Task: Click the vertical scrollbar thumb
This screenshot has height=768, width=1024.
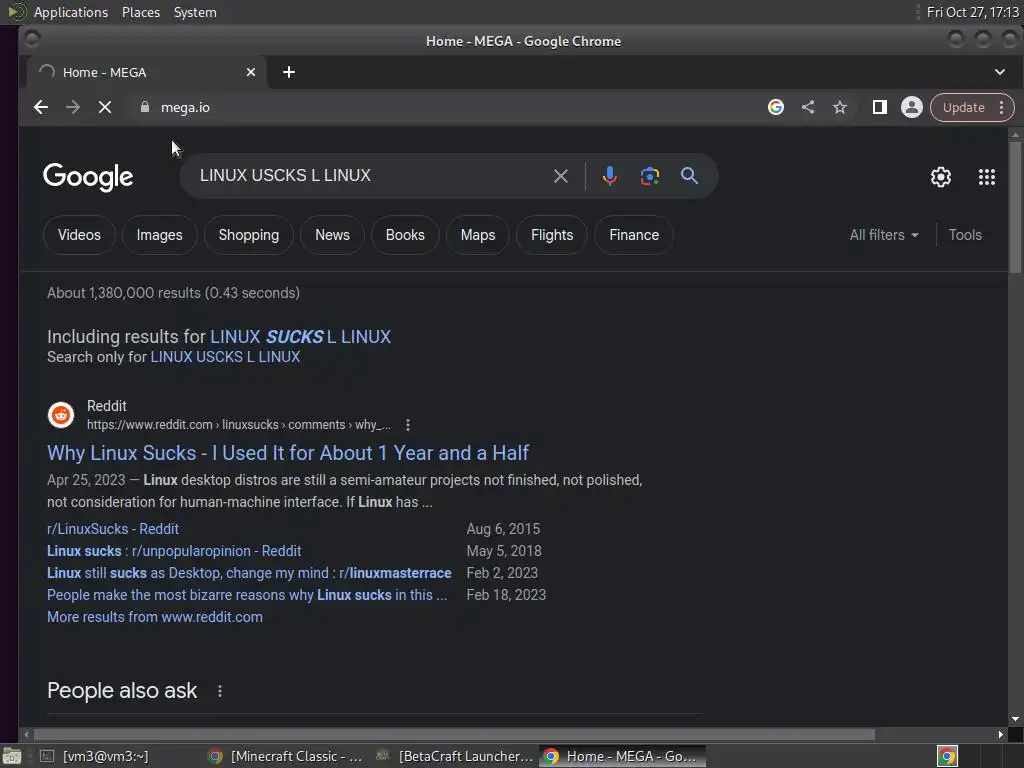Action: tap(1015, 207)
